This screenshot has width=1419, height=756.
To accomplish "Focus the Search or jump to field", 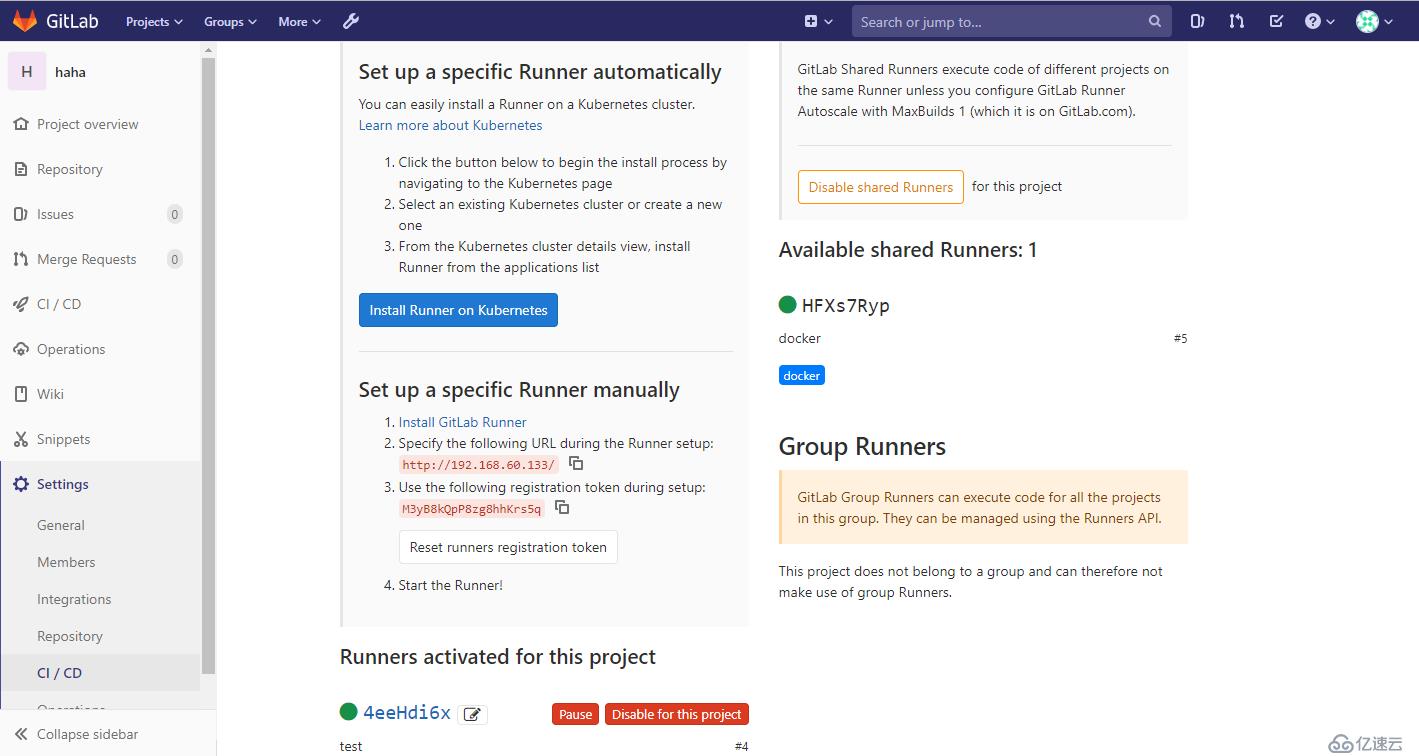I will pos(1011,21).
